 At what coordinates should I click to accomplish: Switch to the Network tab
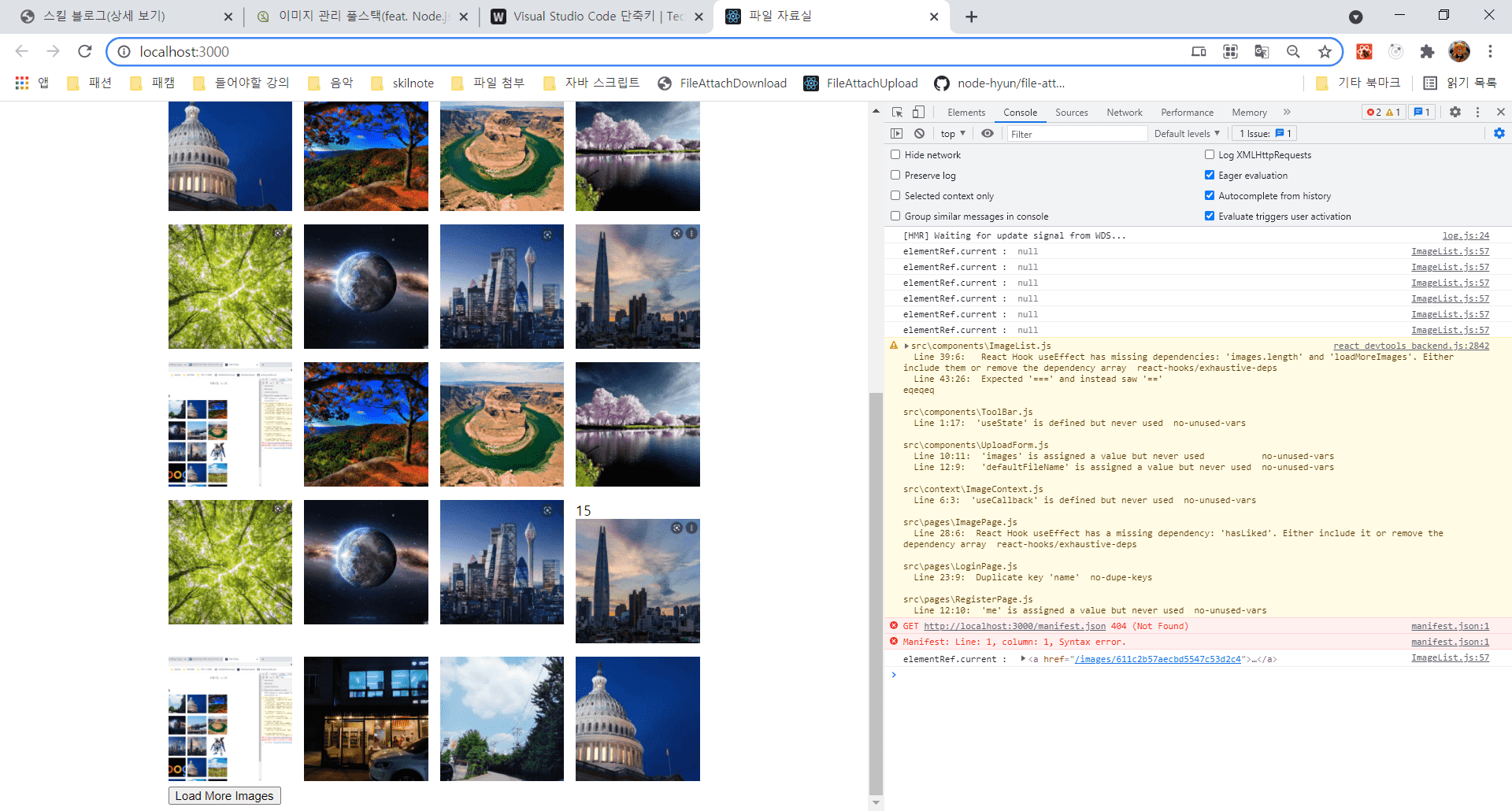1124,113
